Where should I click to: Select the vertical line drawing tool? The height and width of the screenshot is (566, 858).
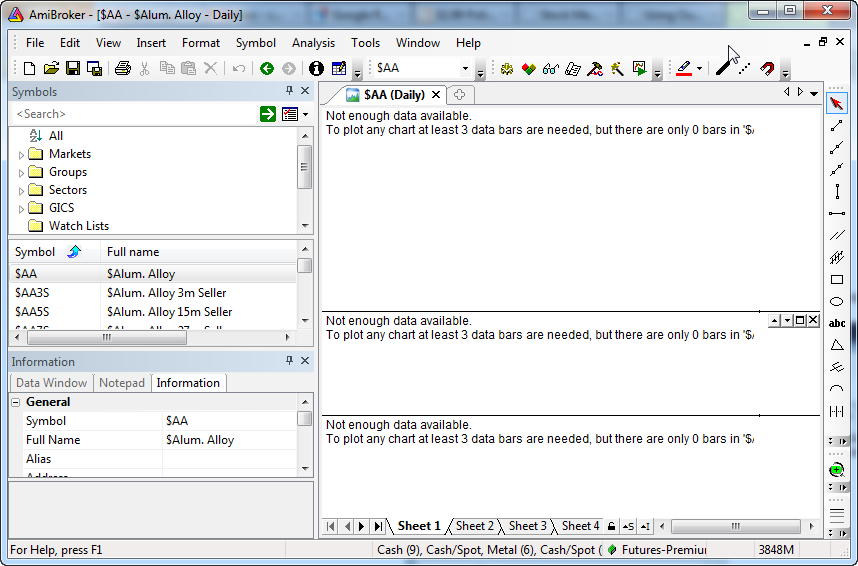(837, 192)
